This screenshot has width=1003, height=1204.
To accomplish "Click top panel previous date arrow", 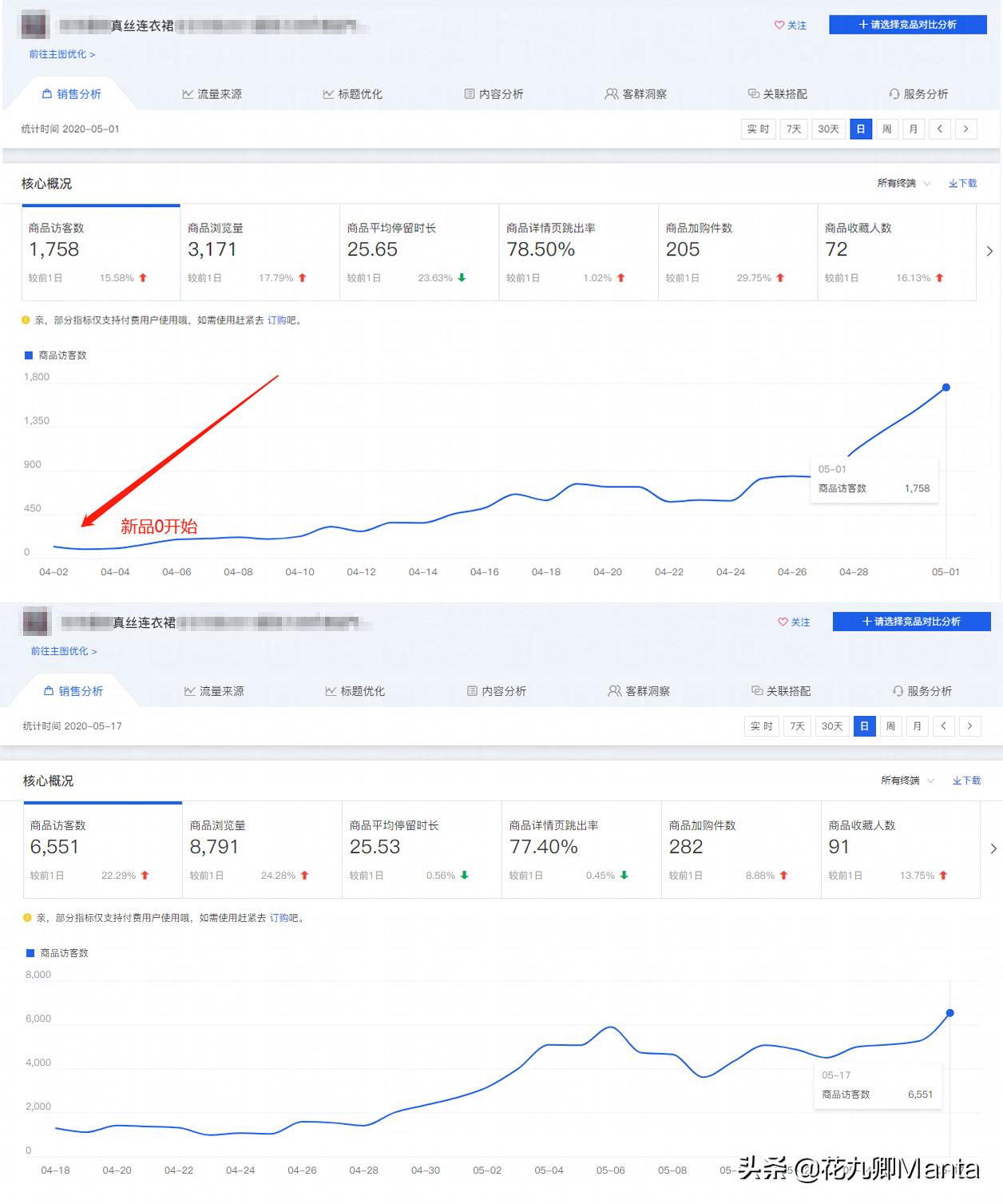I will [940, 129].
